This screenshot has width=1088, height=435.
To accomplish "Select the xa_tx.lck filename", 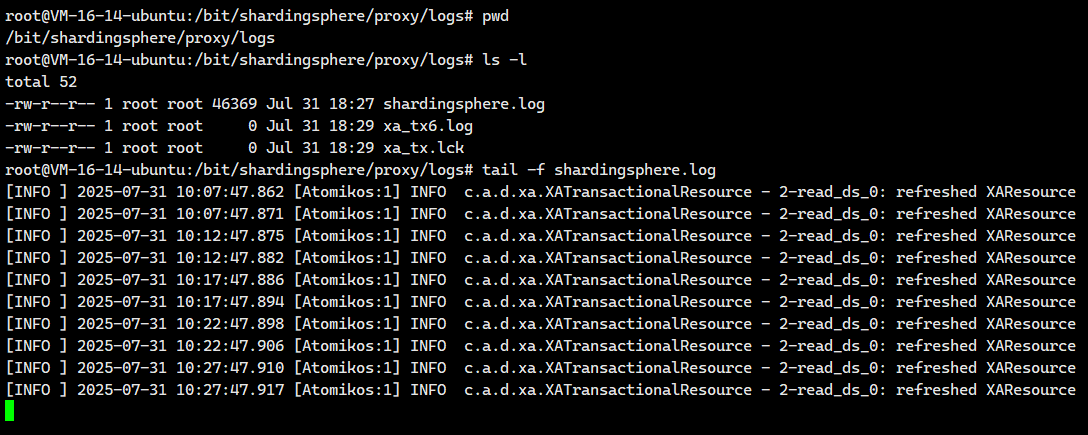I will 423,148.
